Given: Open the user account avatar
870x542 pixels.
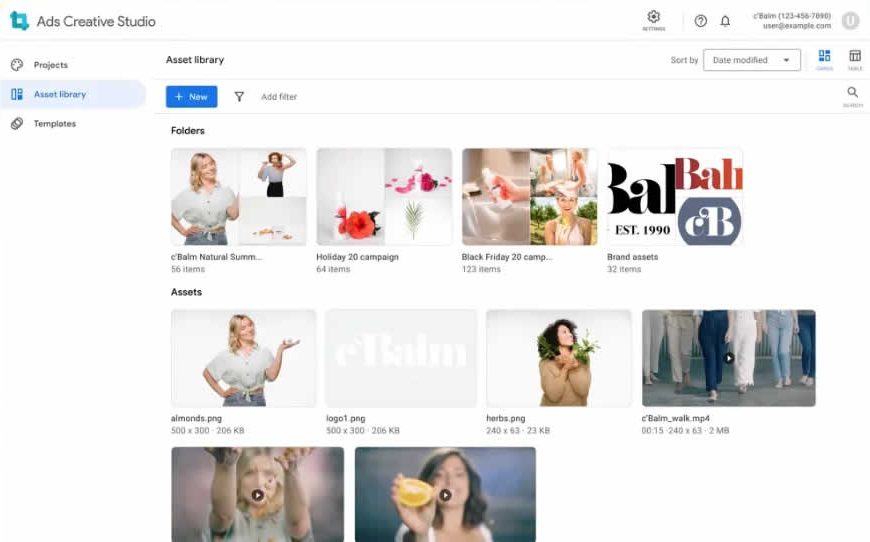Looking at the screenshot, I should (x=850, y=21).
